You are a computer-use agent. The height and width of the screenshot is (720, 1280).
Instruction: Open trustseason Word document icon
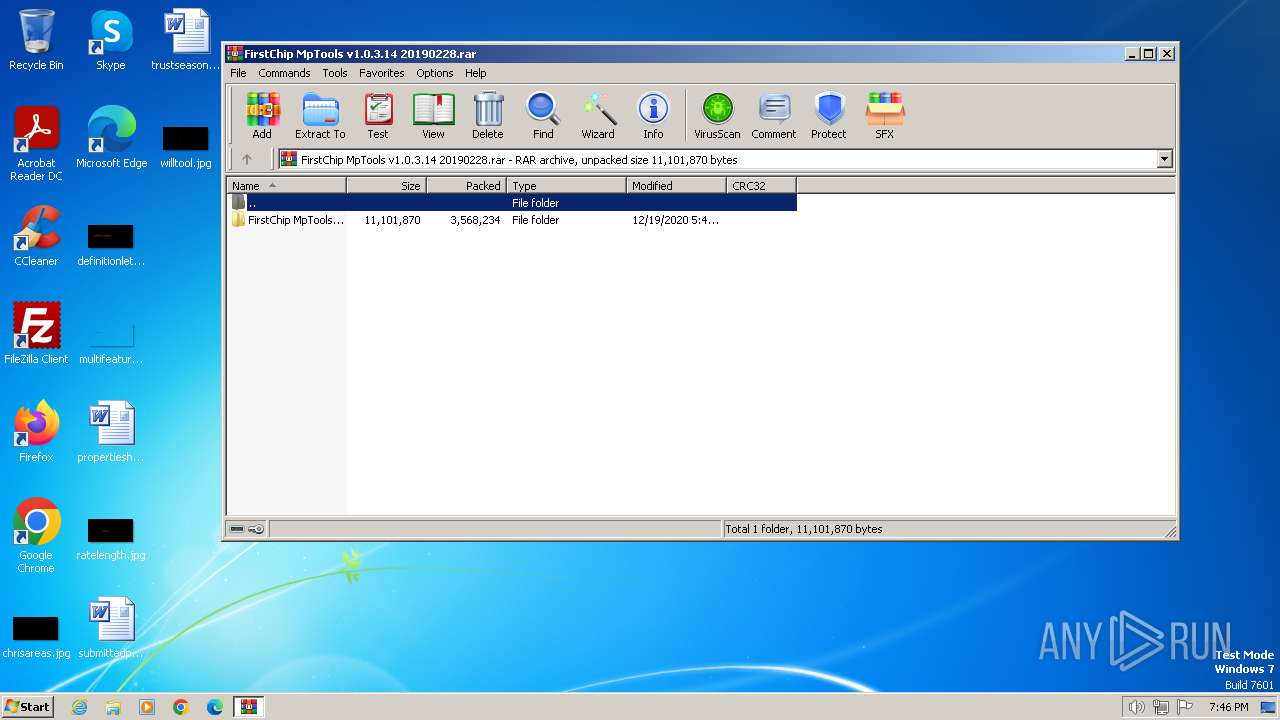186,40
